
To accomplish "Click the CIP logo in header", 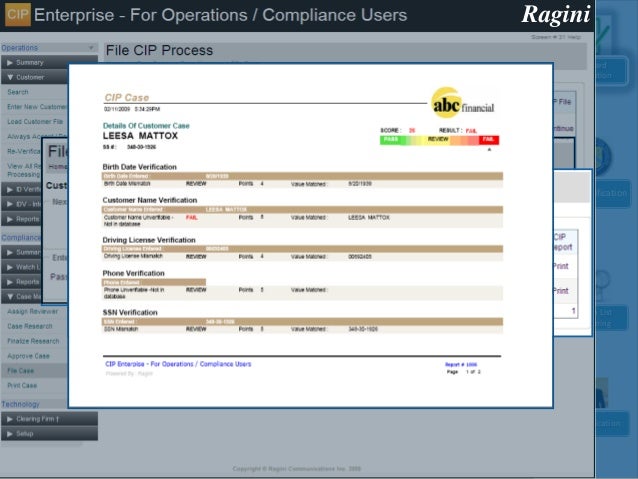I will coord(18,15).
